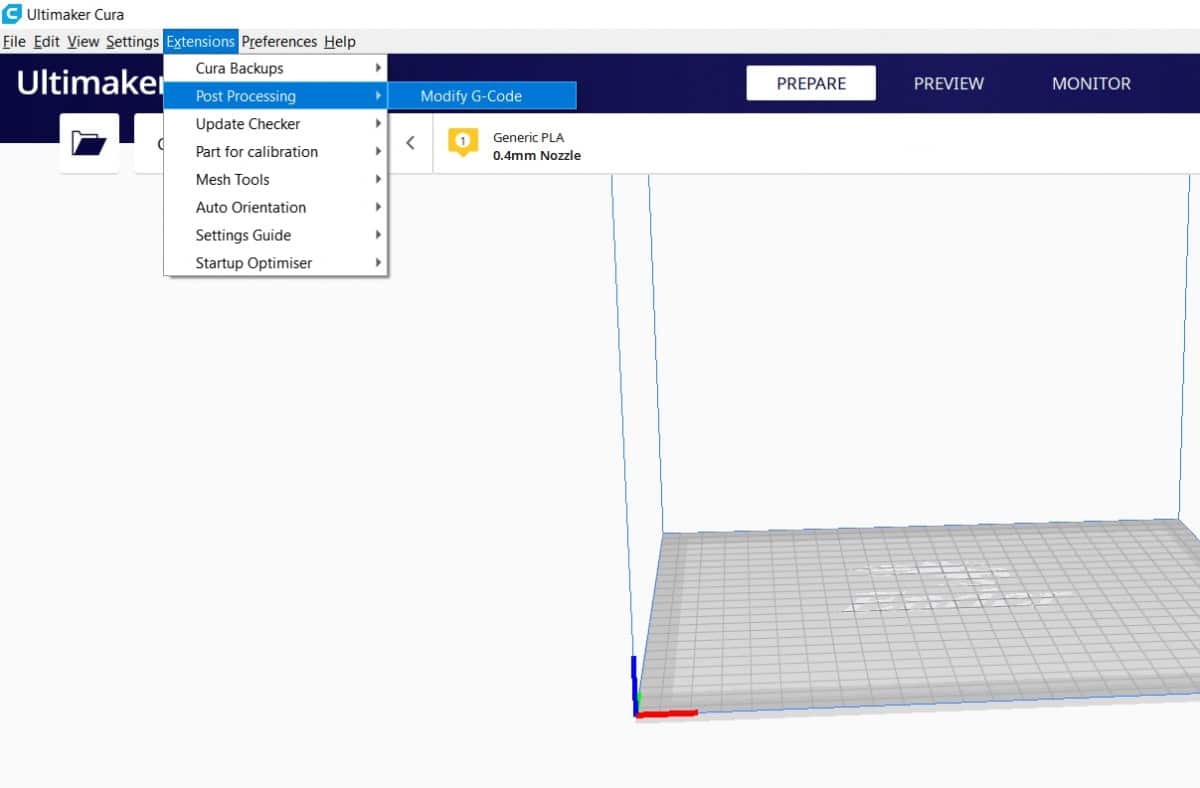
Task: Expand Update Checker submenu
Action: coord(276,124)
